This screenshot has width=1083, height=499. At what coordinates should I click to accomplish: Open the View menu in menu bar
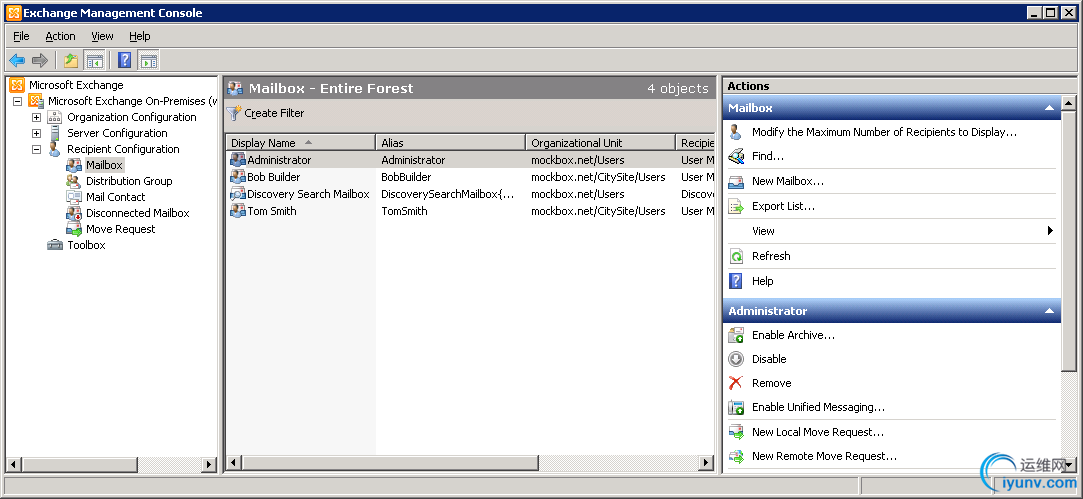(102, 36)
